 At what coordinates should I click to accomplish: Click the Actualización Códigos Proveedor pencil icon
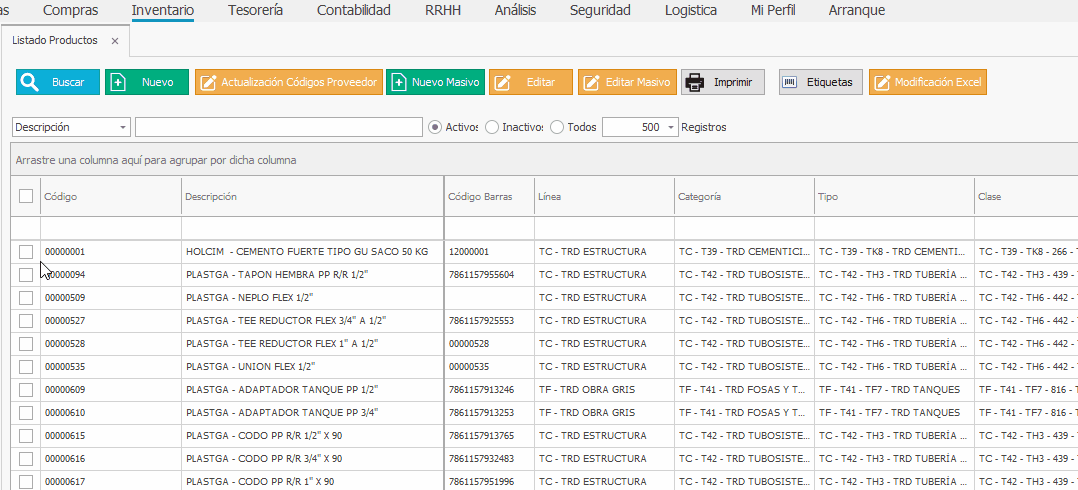point(208,82)
